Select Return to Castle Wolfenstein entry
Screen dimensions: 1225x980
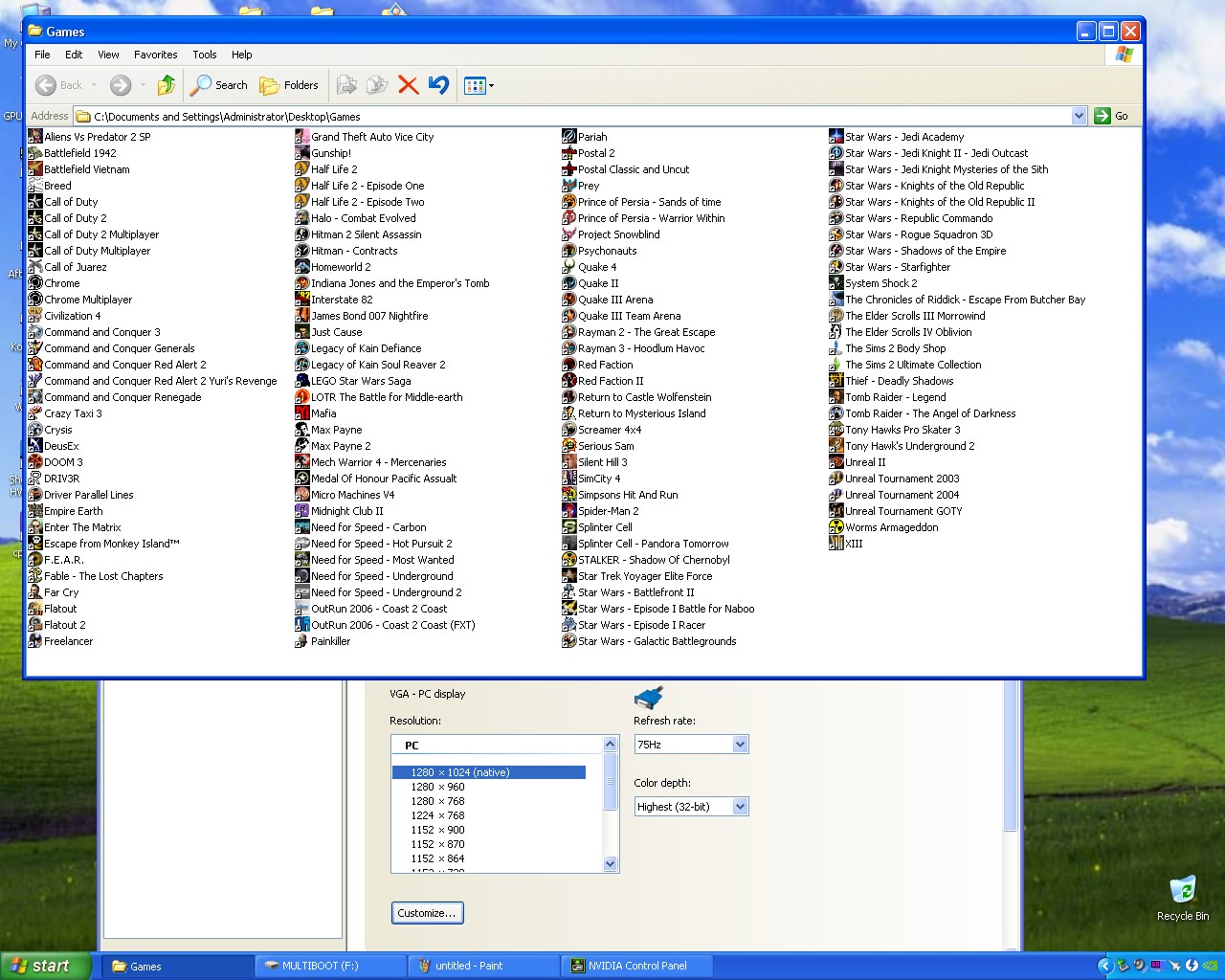pos(636,397)
